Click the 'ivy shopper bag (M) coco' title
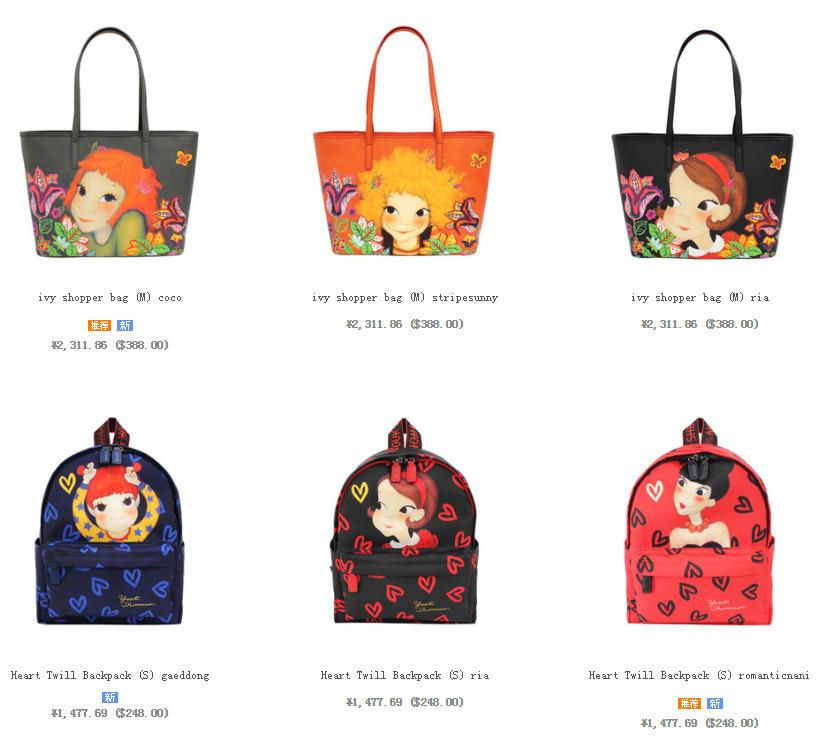Image resolution: width=834 pixels, height=748 pixels. pyautogui.click(x=110, y=297)
